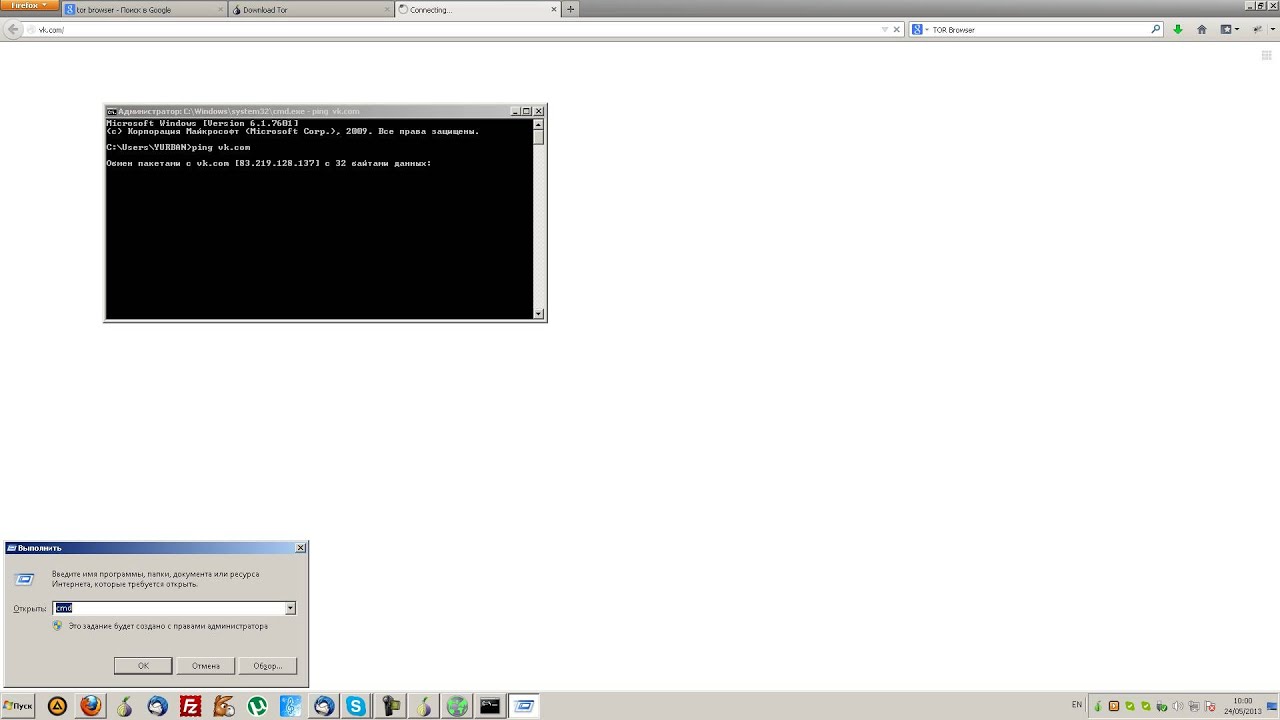Expand the add-on toolbar dropdown arrow
1280x720 pixels.
click(x=1273, y=30)
